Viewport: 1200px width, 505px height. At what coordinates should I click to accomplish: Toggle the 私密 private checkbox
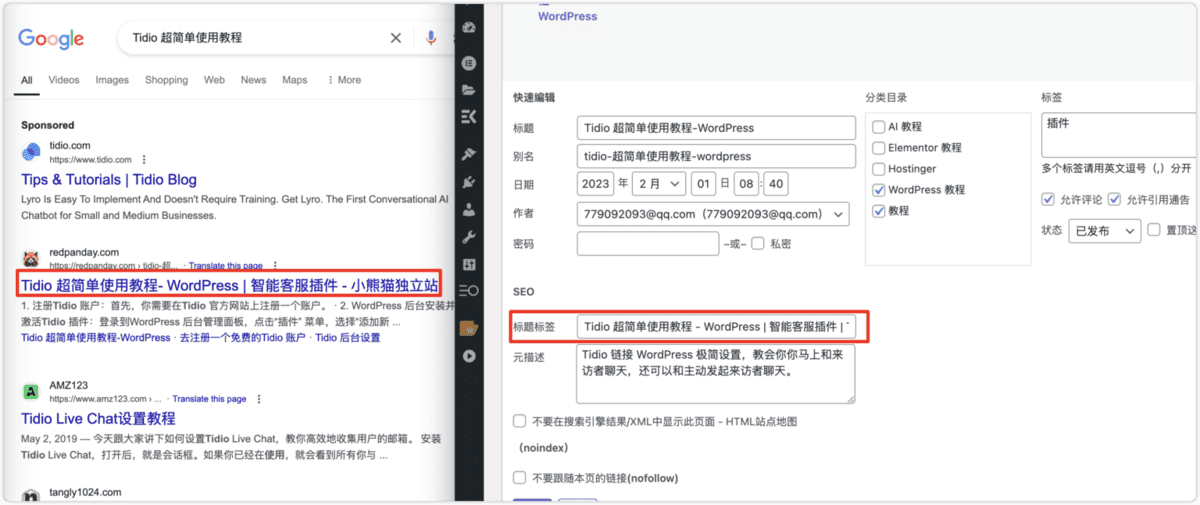(x=758, y=243)
